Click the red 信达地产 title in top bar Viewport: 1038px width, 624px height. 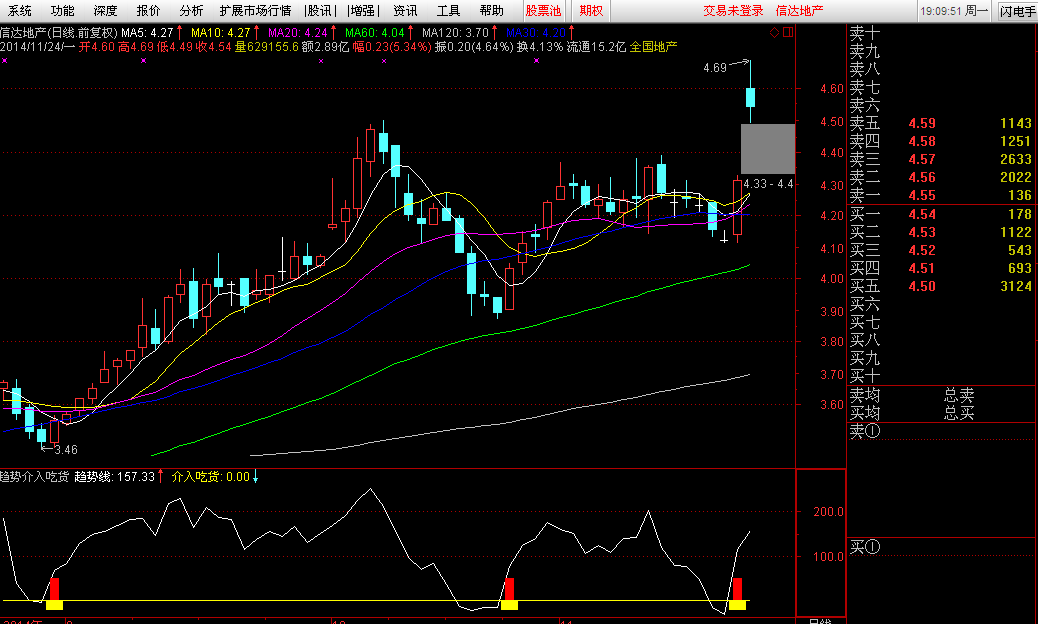tap(800, 11)
